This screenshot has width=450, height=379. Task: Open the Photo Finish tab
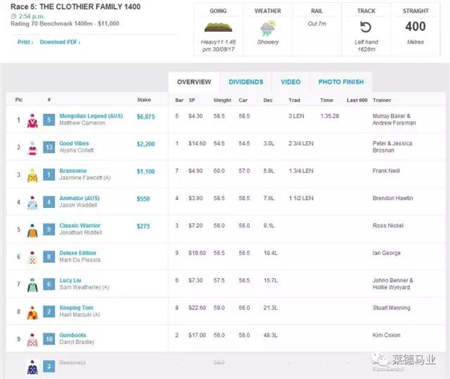(x=341, y=82)
